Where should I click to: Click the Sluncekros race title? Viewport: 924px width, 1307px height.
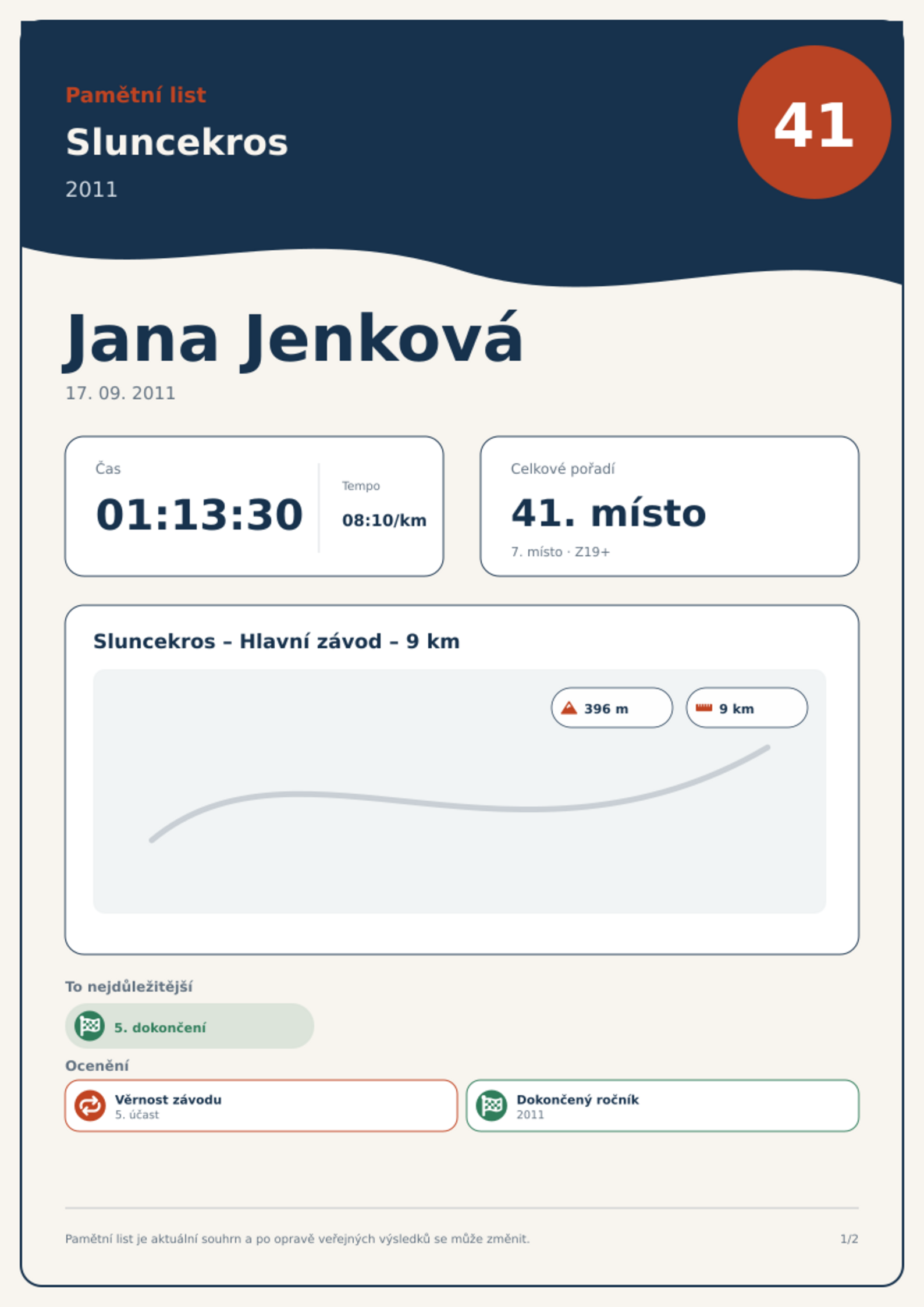(176, 143)
